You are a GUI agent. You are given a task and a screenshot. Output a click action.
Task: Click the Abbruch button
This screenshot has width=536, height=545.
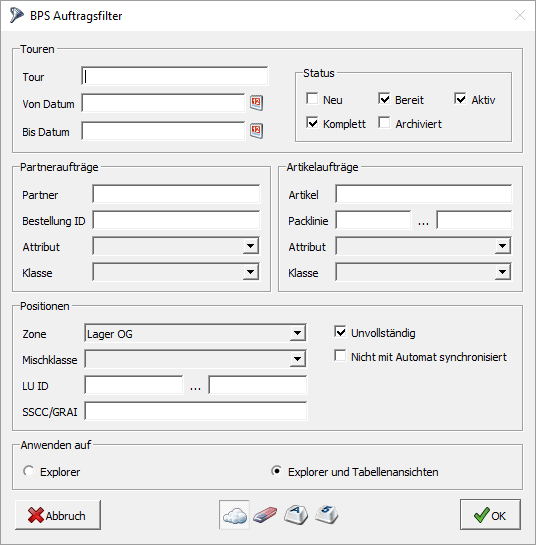tap(58, 515)
